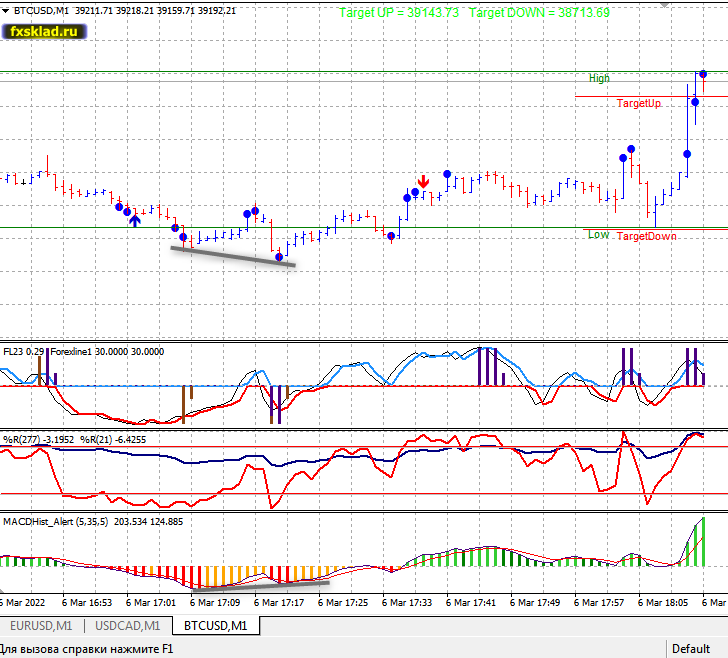Image resolution: width=728 pixels, height=658 pixels.
Task: Open the Default profile in status bar
Action: coord(691,649)
